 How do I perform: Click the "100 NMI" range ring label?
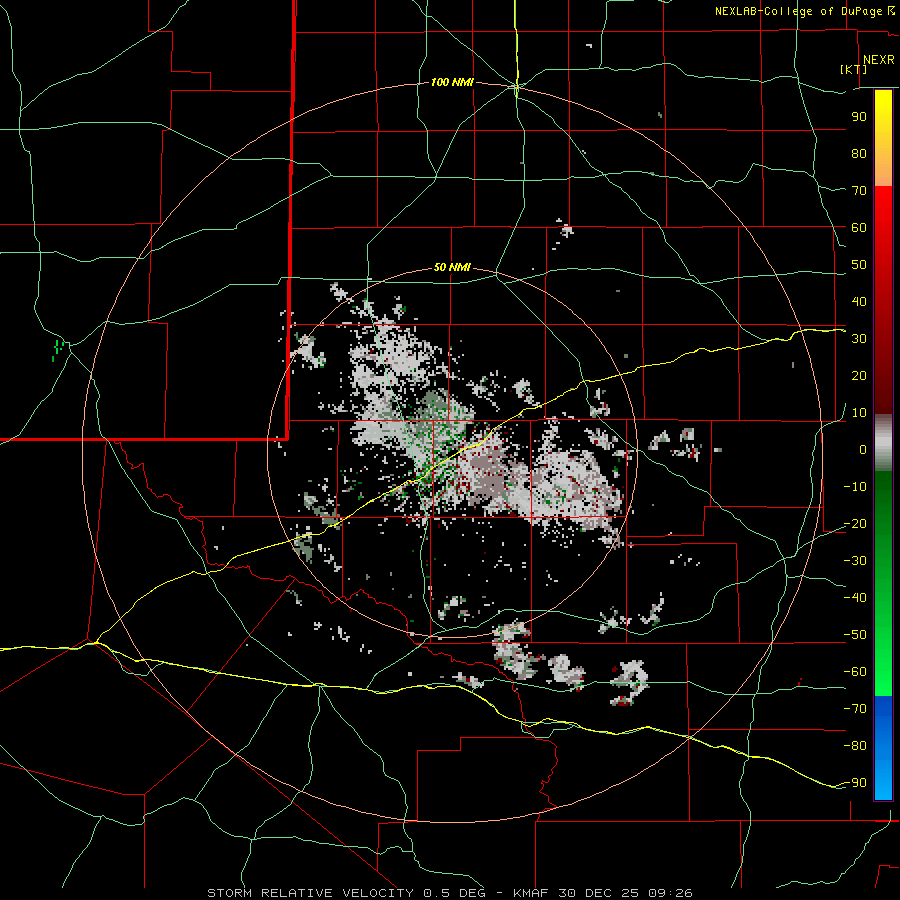(452, 83)
